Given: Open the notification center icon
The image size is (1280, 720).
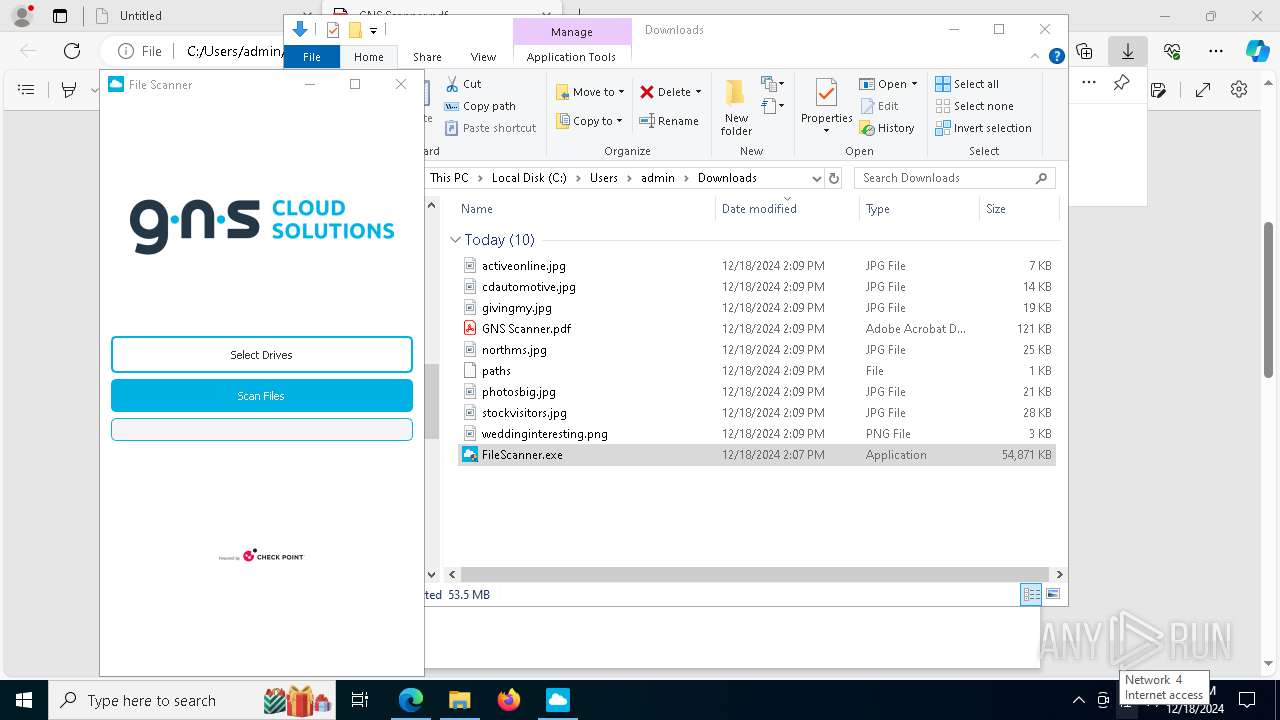Looking at the screenshot, I should pyautogui.click(x=1248, y=700).
